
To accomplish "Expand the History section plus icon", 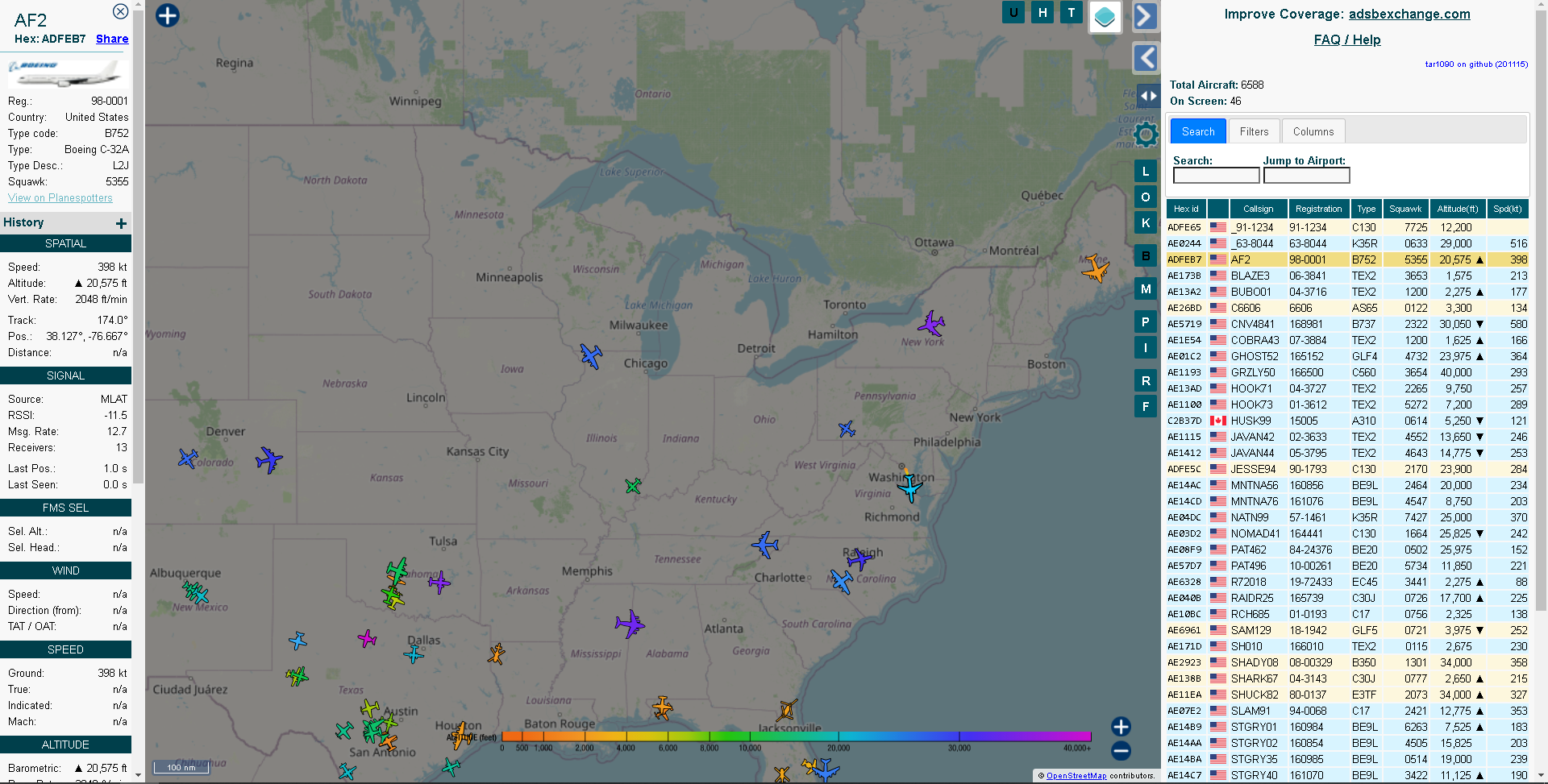I will (x=121, y=223).
